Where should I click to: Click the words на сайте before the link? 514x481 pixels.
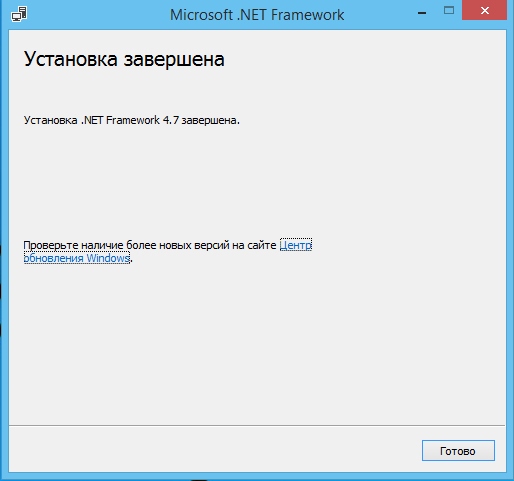point(255,245)
